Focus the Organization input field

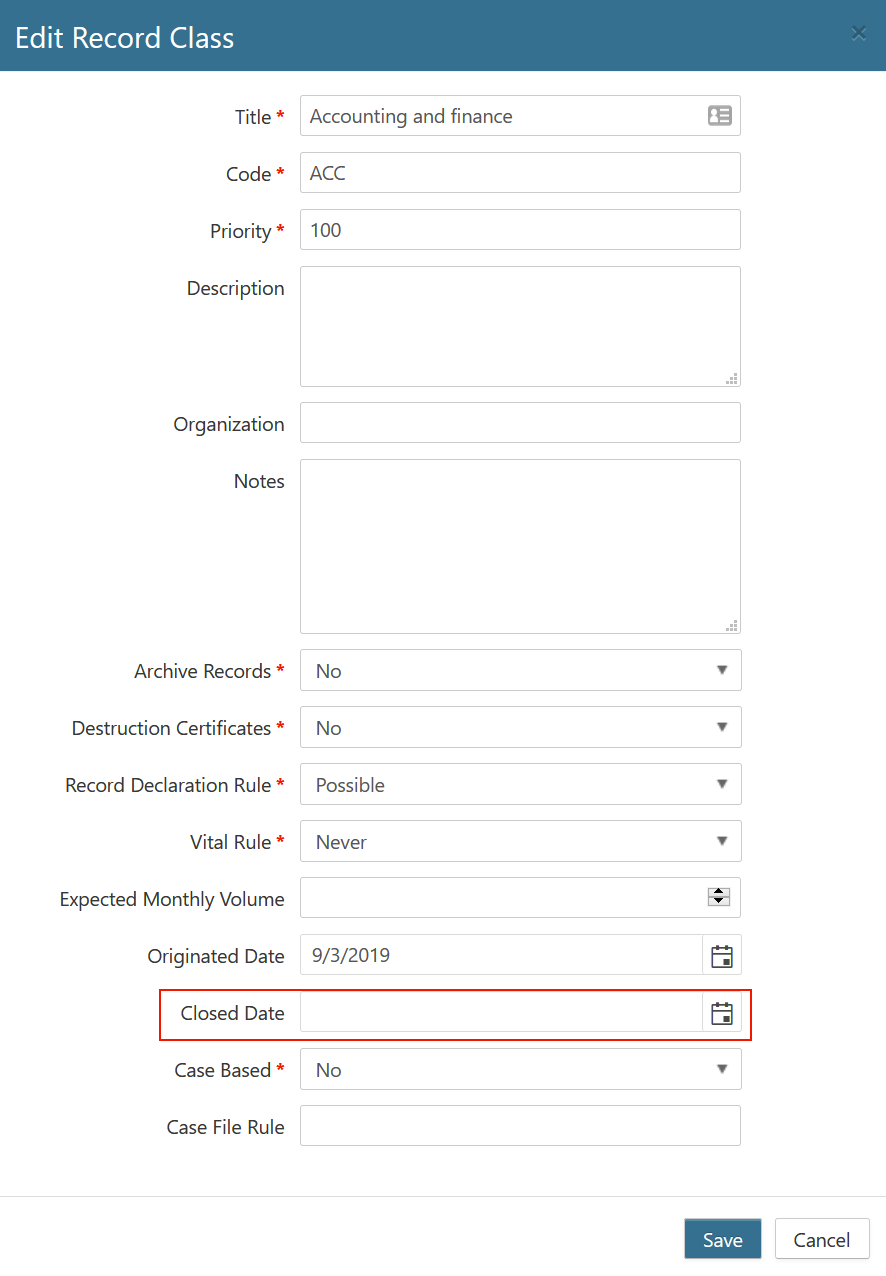click(520, 423)
